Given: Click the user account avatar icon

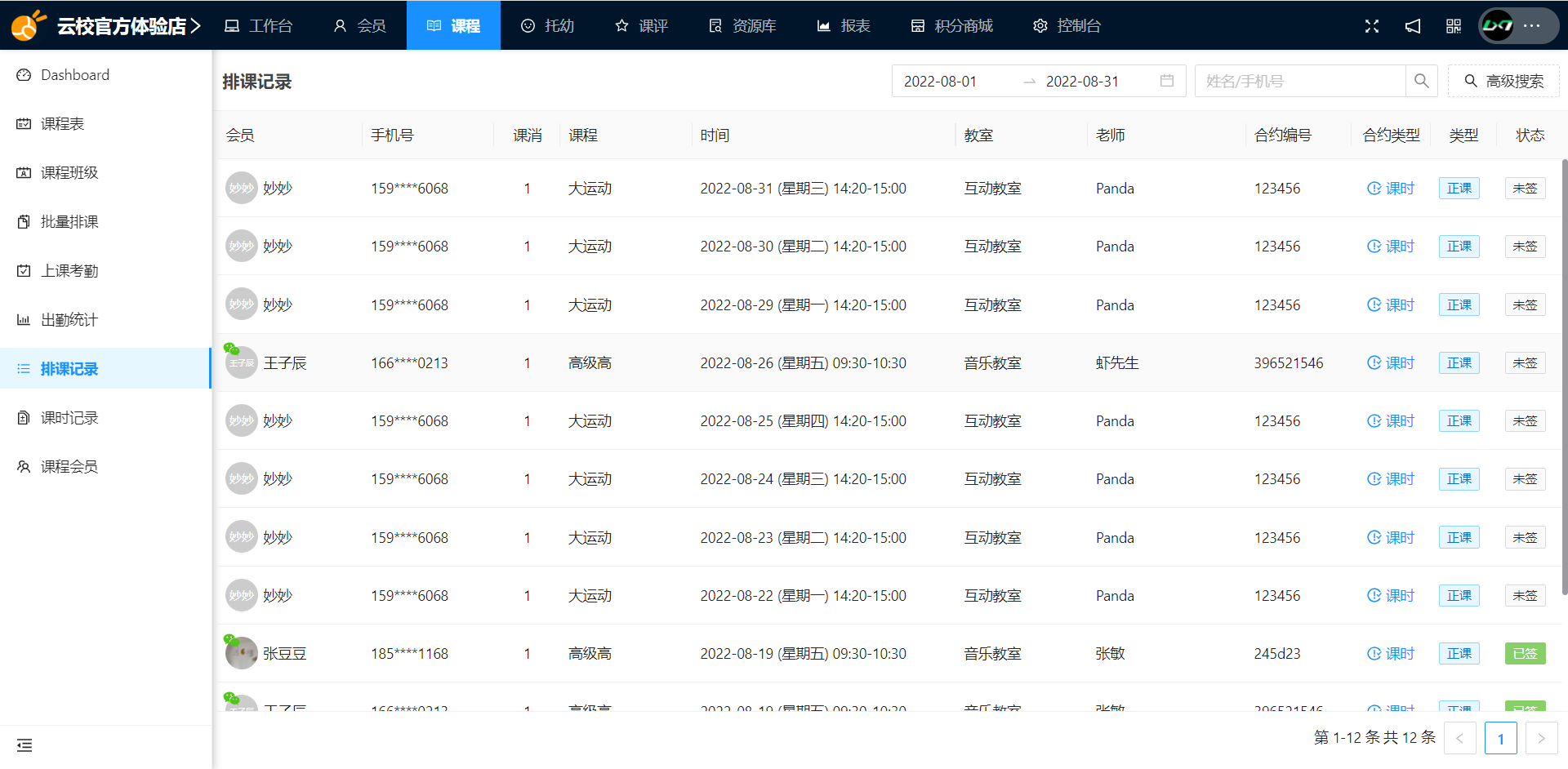Looking at the screenshot, I should point(1498,26).
